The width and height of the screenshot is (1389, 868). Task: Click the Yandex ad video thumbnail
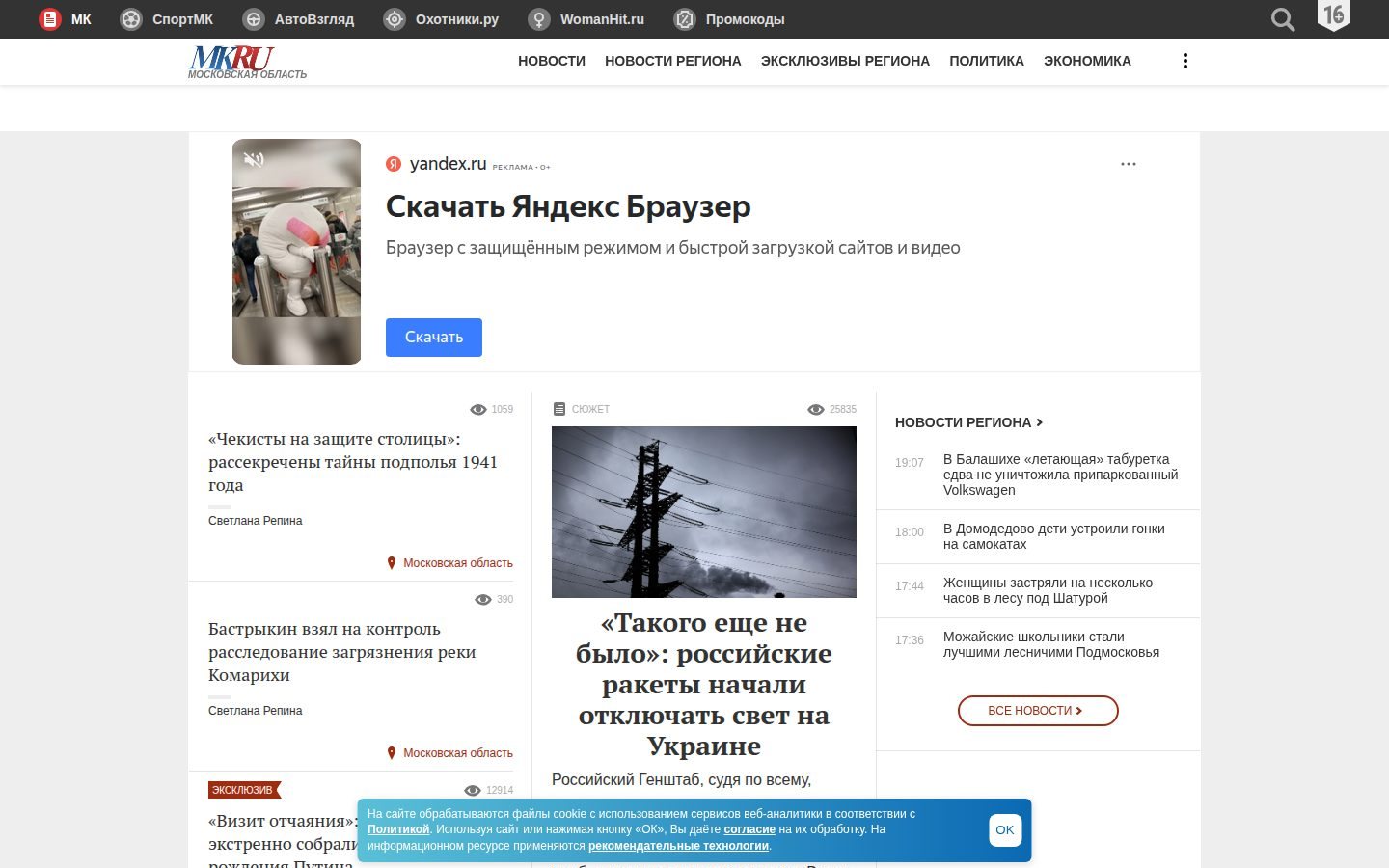pyautogui.click(x=297, y=252)
